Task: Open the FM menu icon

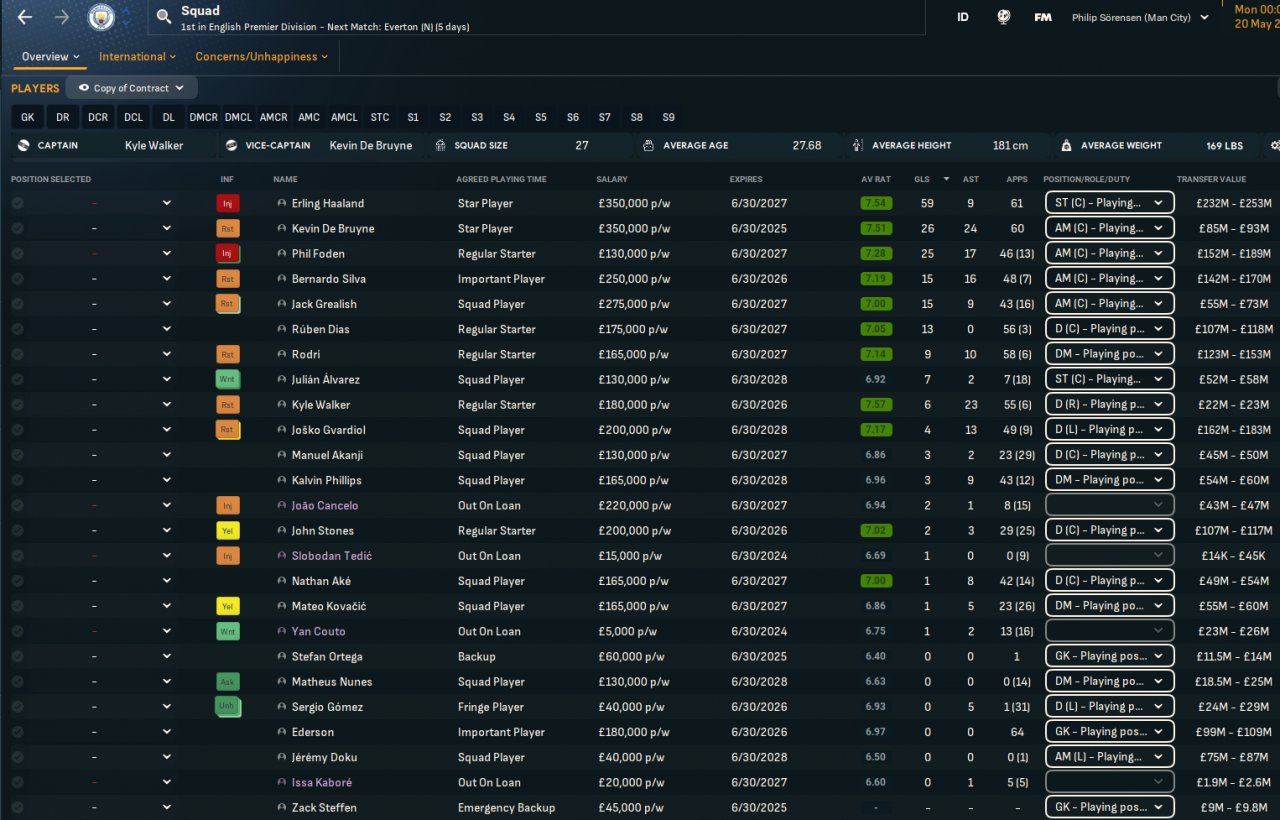Action: pyautogui.click(x=1043, y=17)
